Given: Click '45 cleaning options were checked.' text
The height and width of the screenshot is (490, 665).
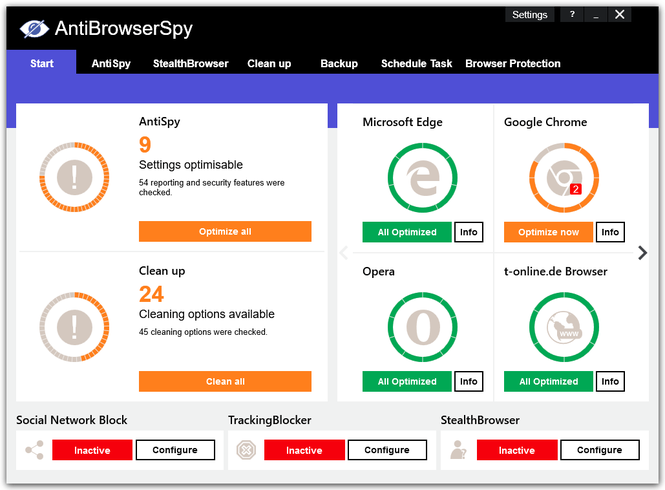Looking at the screenshot, I should click(203, 332).
